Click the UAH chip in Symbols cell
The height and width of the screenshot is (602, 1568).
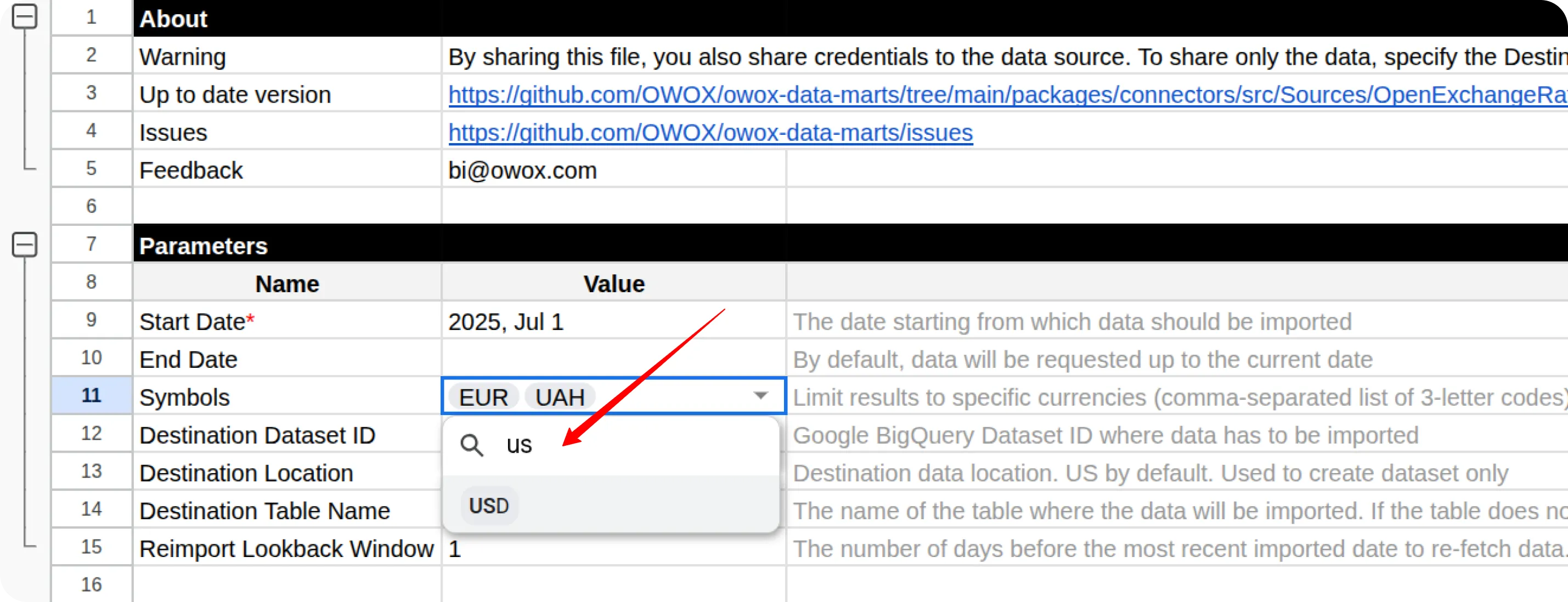tap(560, 397)
